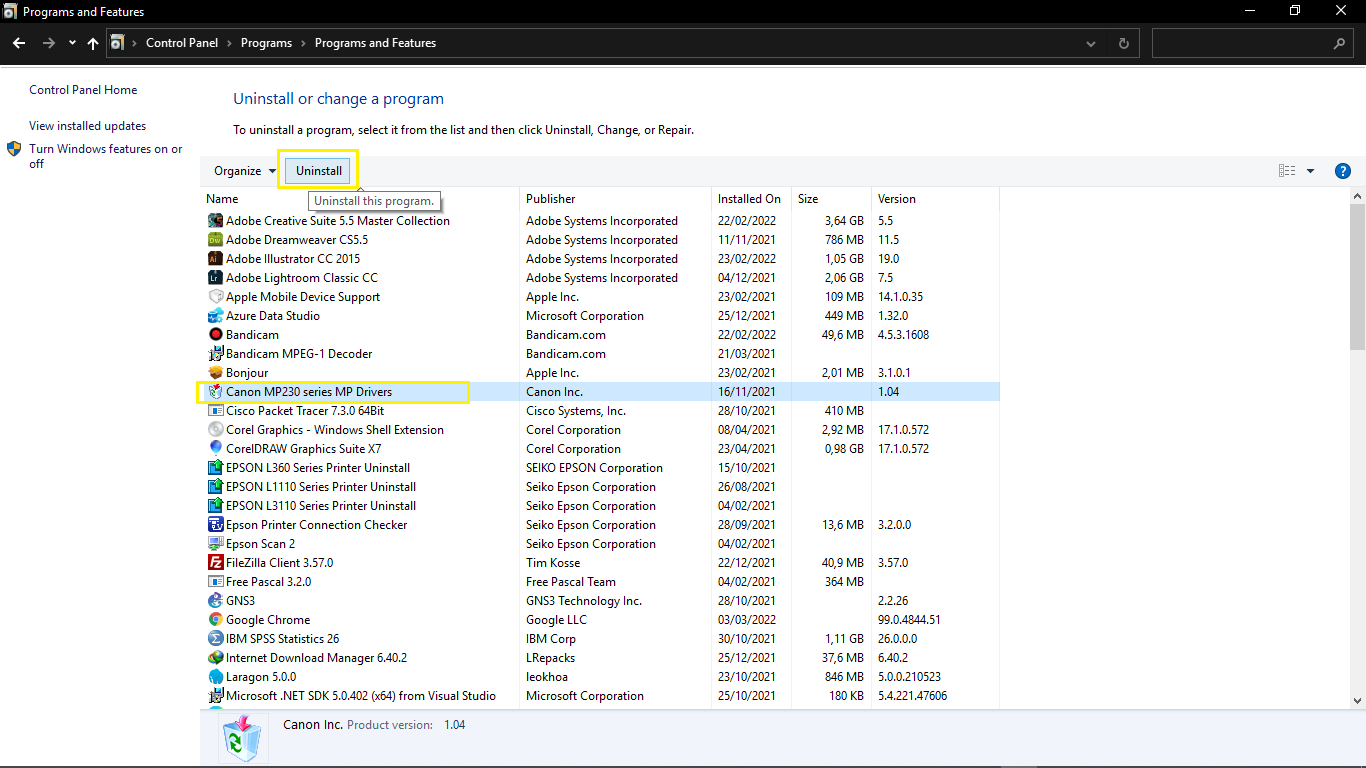Screen dimensions: 1366x768
Task: Click the Programs breadcrumb
Action: click(x=266, y=43)
